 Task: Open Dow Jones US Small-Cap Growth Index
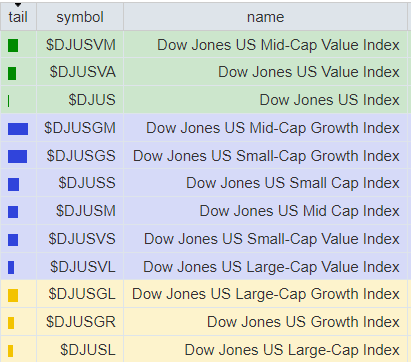(x=266, y=156)
